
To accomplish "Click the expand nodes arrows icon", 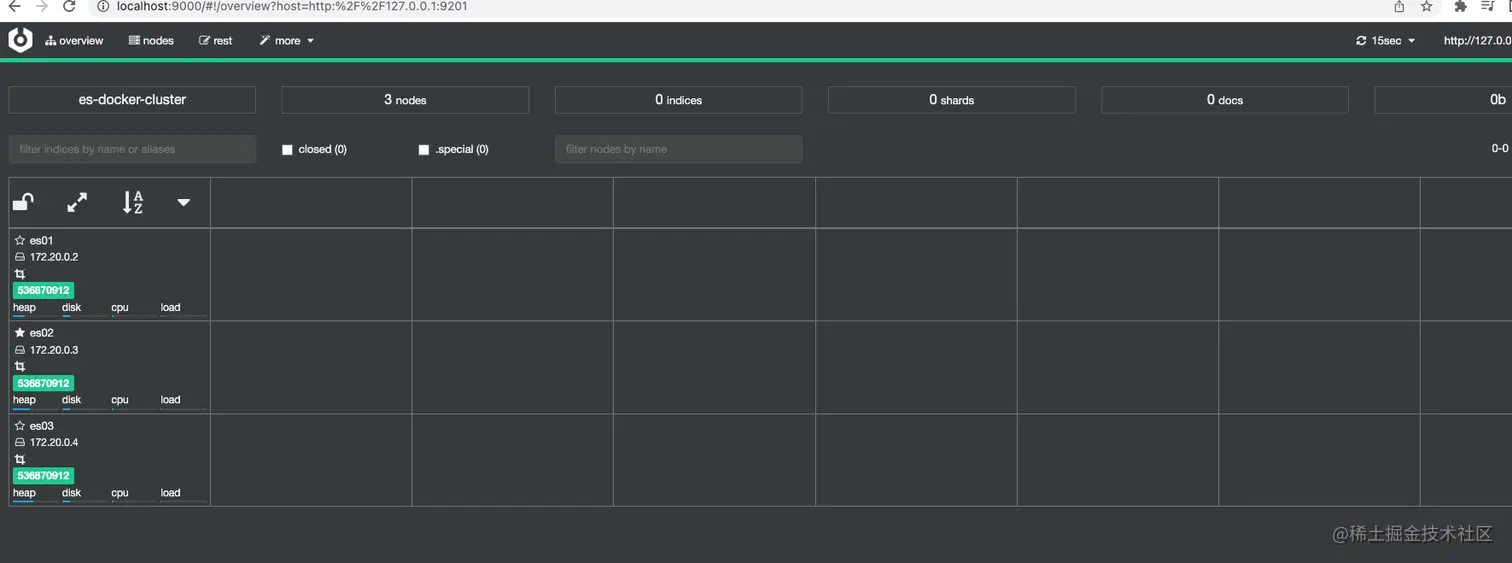I will click(x=77, y=203).
